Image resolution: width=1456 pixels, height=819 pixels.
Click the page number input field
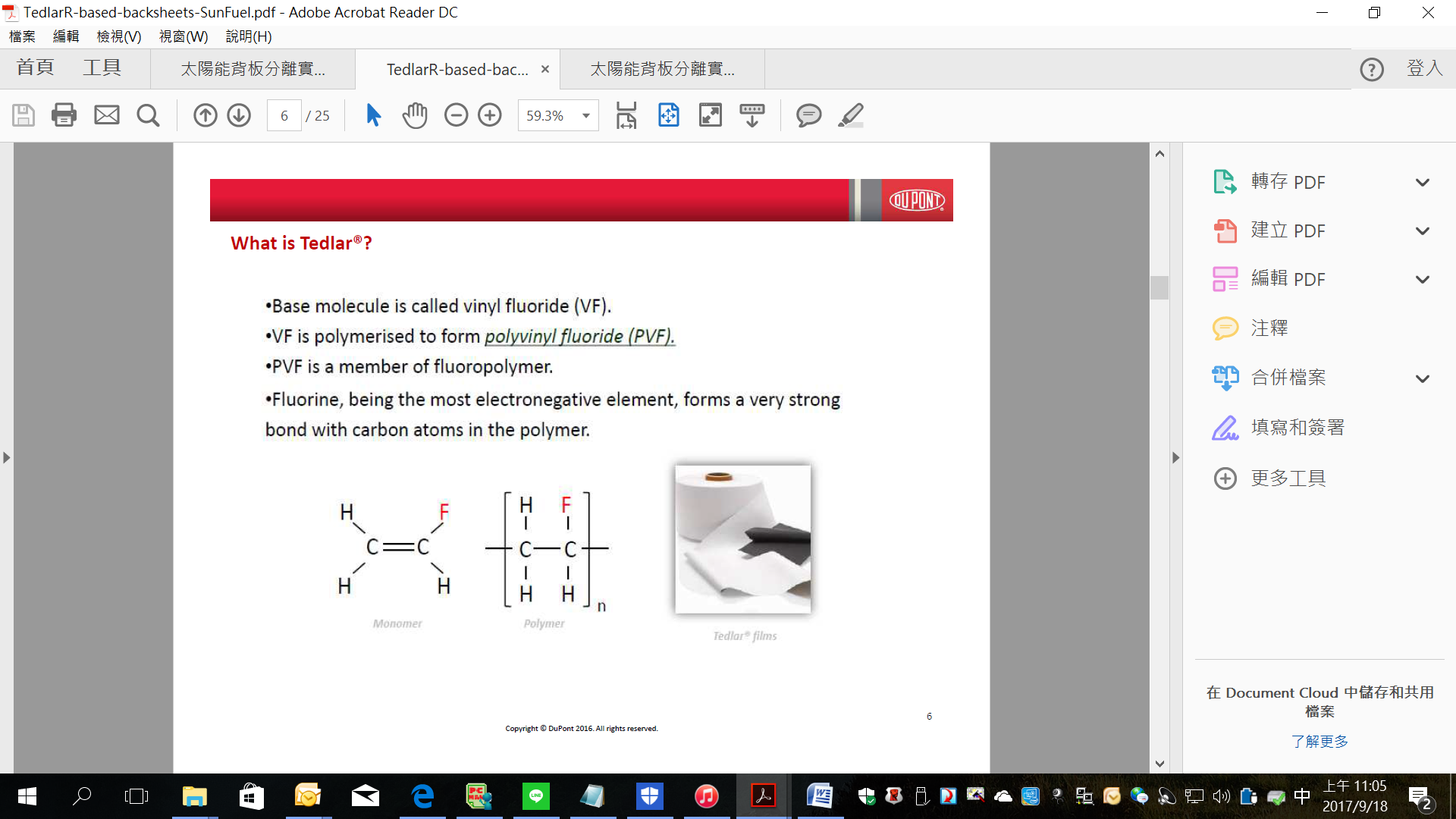[284, 115]
